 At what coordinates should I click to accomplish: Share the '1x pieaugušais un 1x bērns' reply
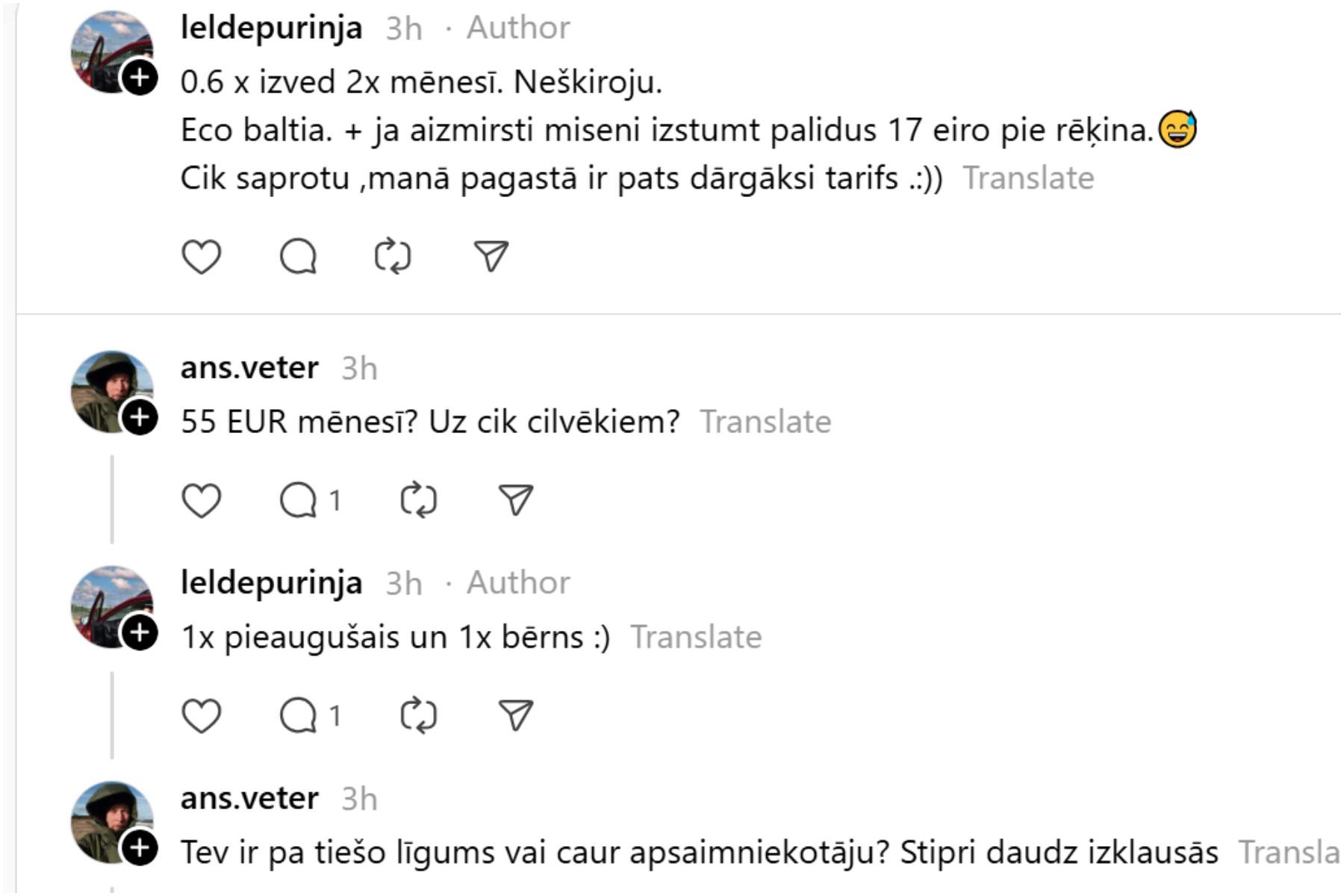pyautogui.click(x=515, y=715)
